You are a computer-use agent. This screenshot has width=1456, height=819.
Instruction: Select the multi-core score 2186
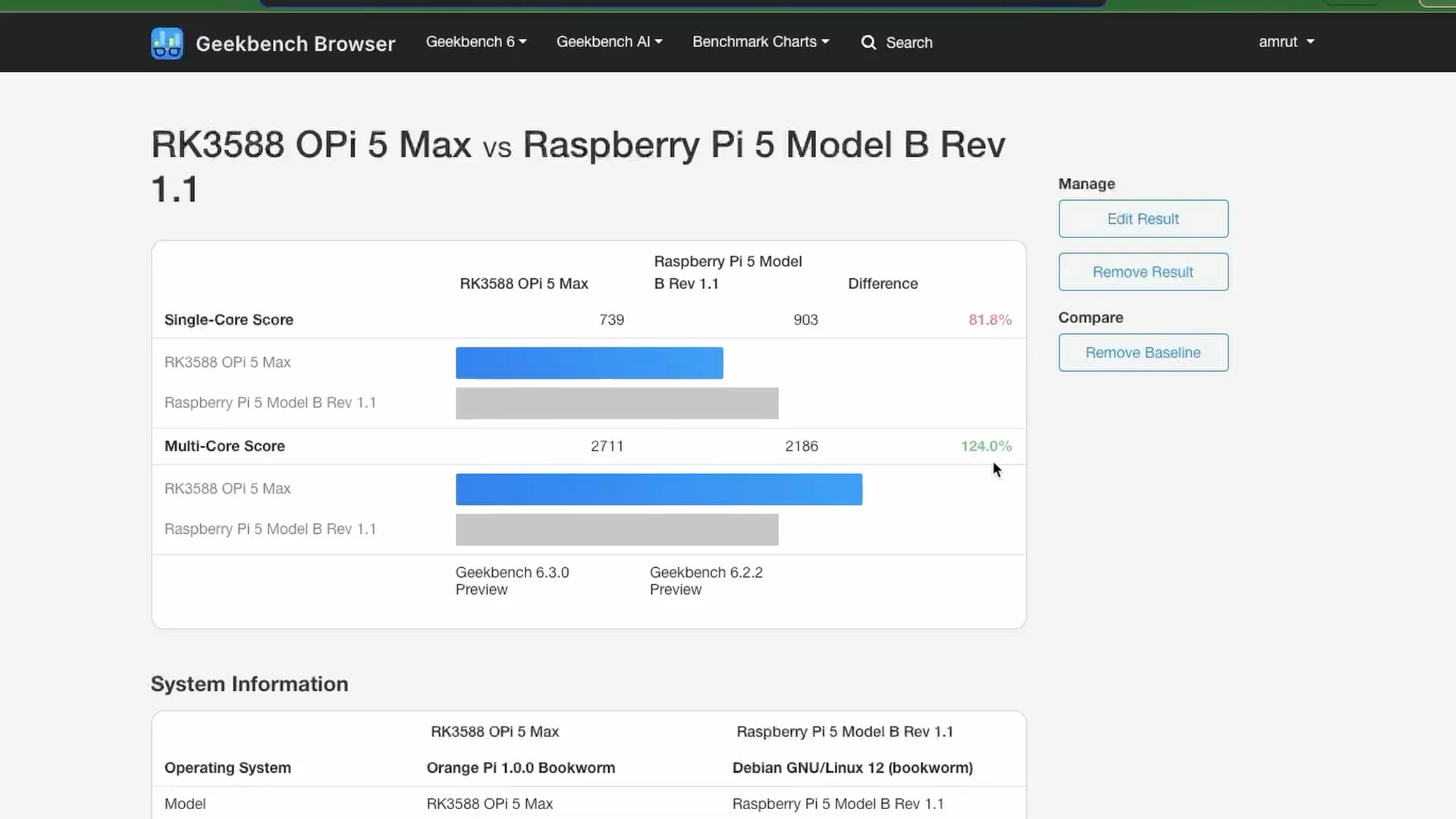click(802, 446)
